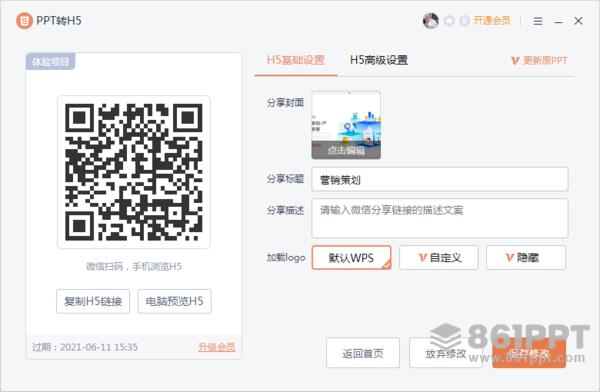600x392 pixels.
Task: Click the 放弃修改 button
Action: click(446, 353)
